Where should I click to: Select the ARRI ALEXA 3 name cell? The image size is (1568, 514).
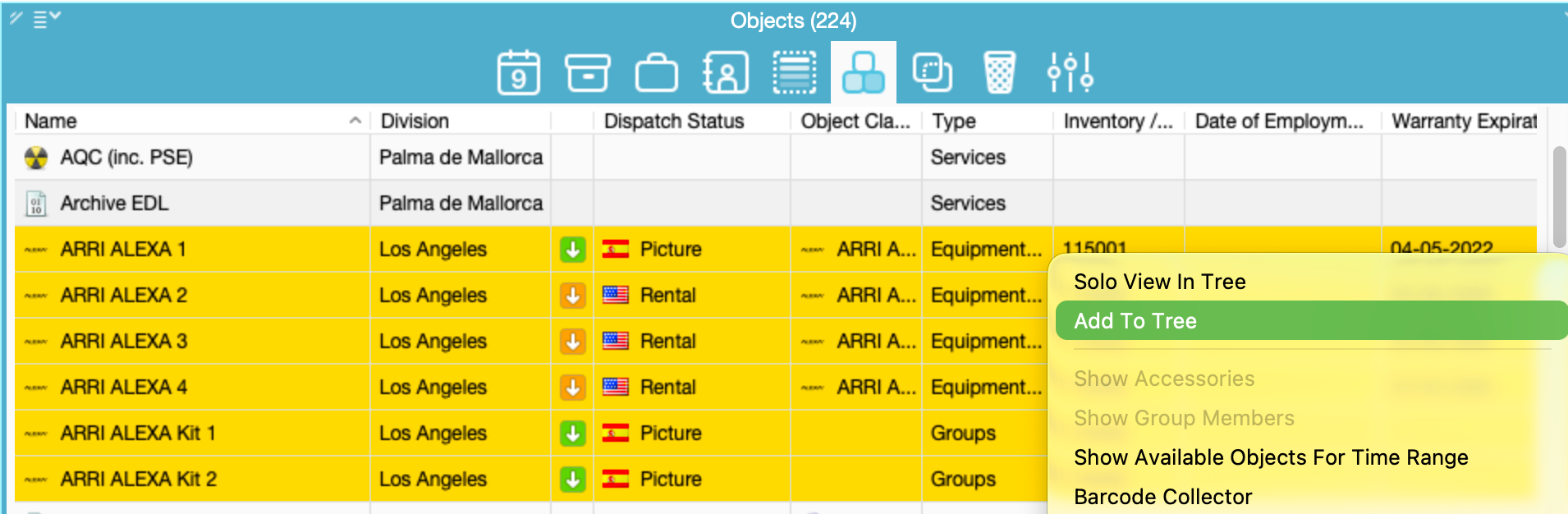pyautogui.click(x=124, y=341)
